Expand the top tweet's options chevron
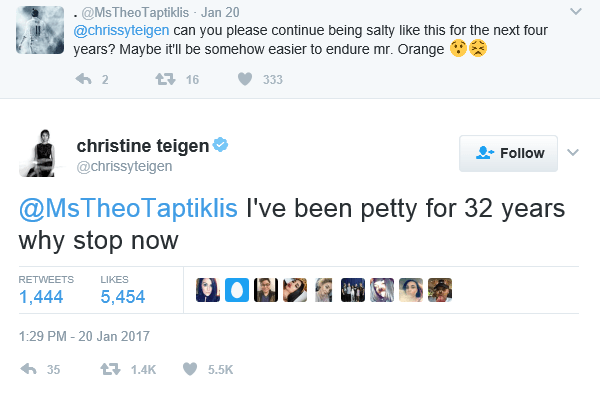 pyautogui.click(x=574, y=11)
